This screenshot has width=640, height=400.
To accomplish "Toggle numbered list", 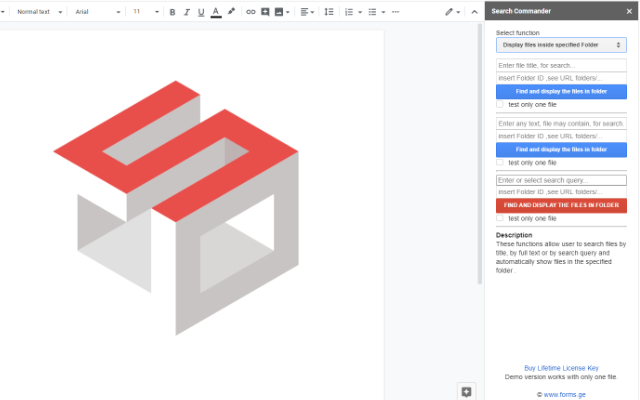I will click(349, 12).
